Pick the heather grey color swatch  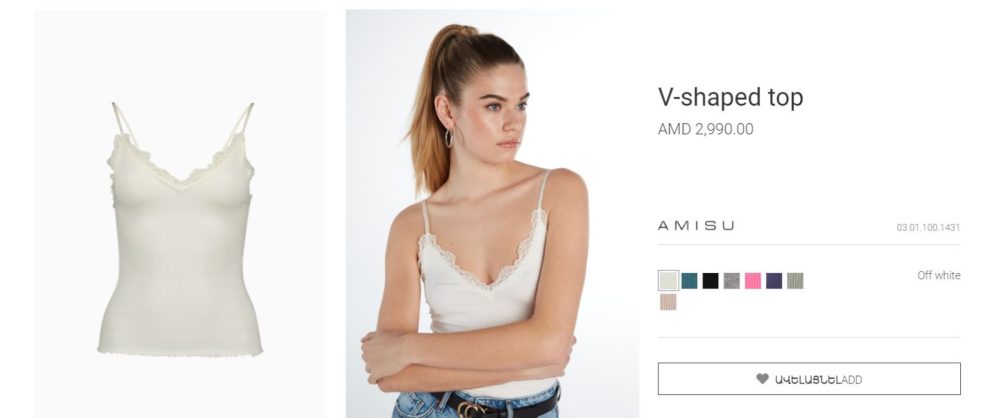coord(732,281)
